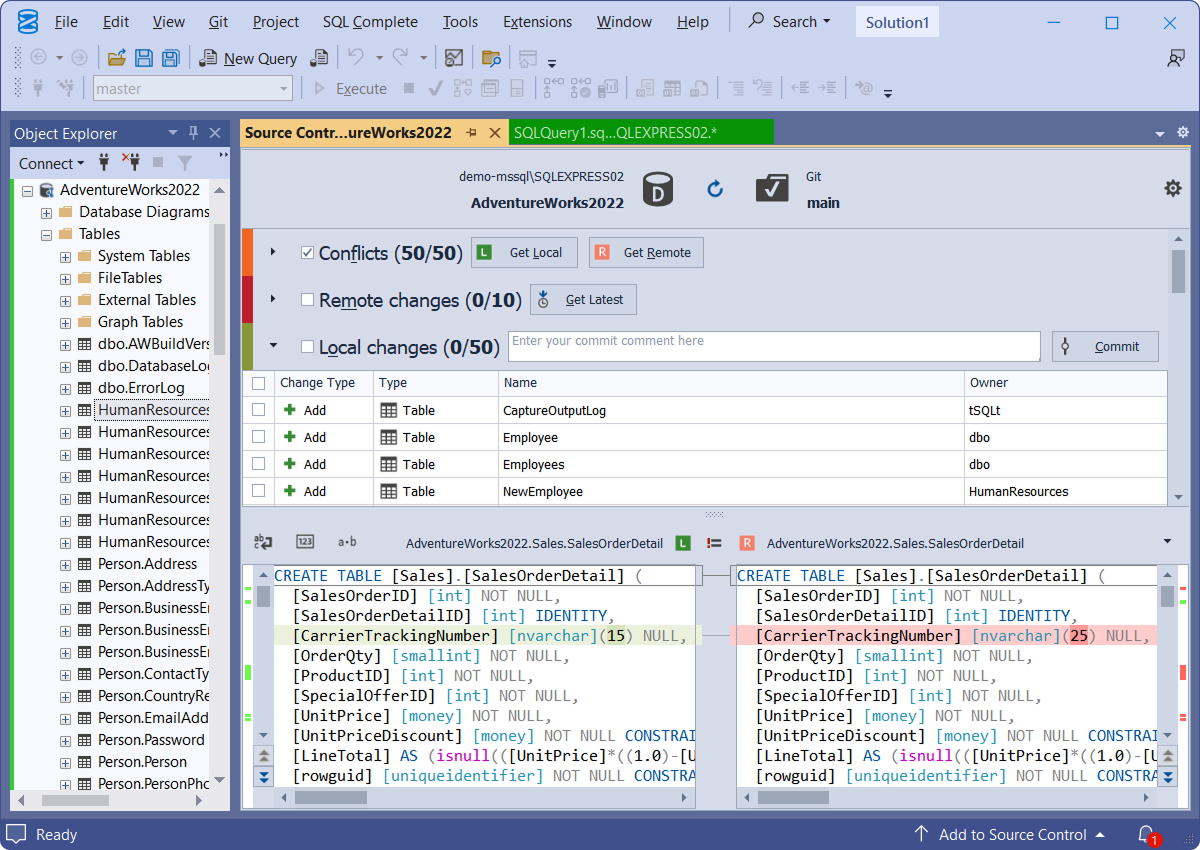Click the filter icon in Object Explorer
The width and height of the screenshot is (1200, 850).
tap(185, 163)
